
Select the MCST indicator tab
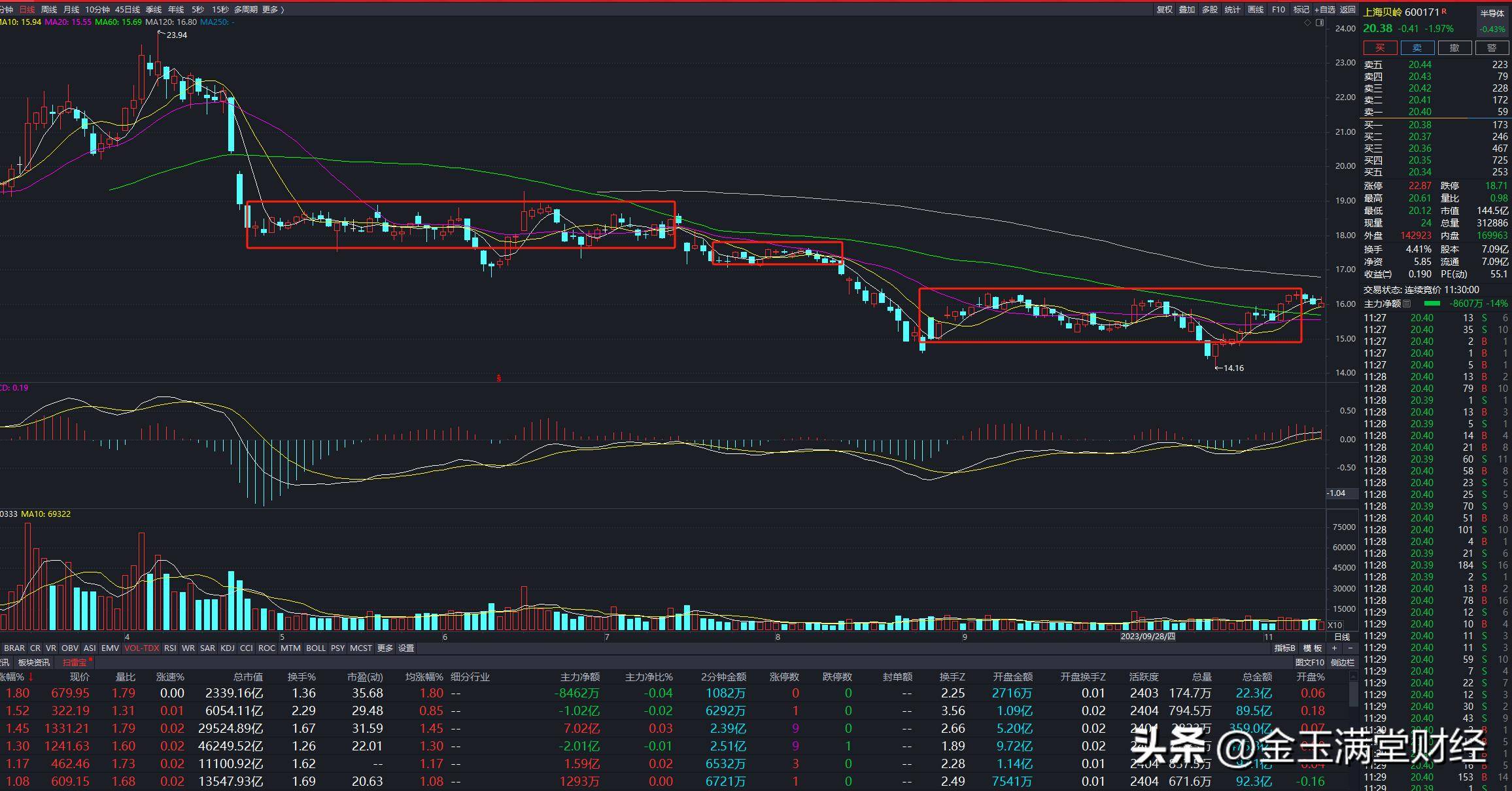[360, 648]
